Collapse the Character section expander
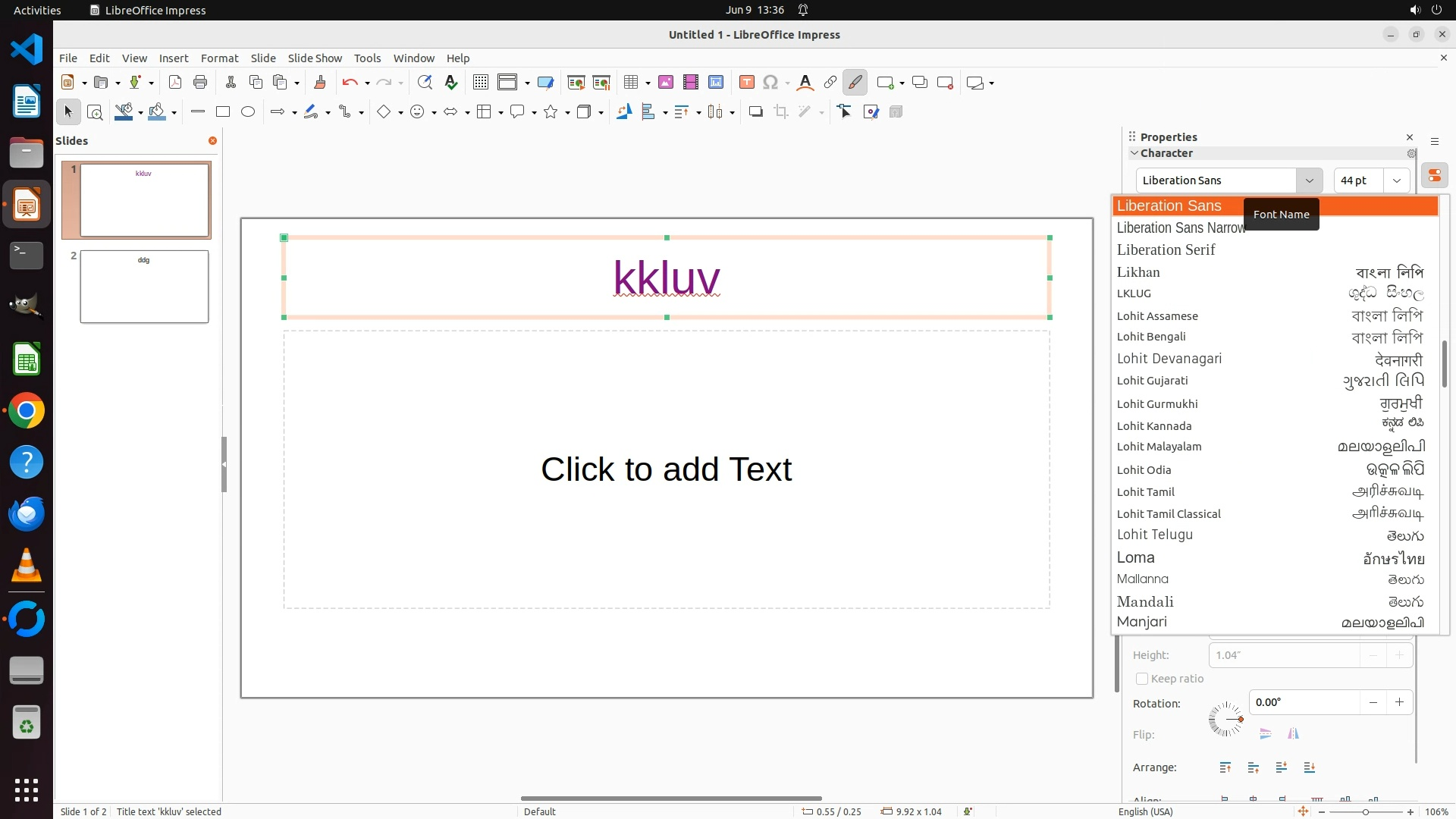This screenshot has height=819, width=1456. (1134, 153)
